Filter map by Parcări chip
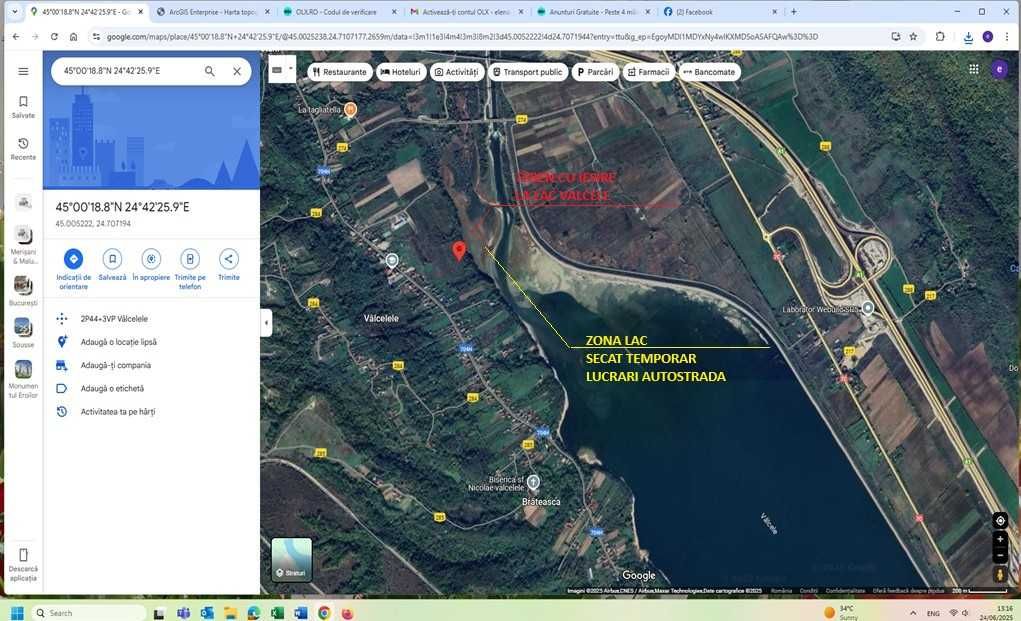Image resolution: width=1021 pixels, height=621 pixels. tap(595, 72)
